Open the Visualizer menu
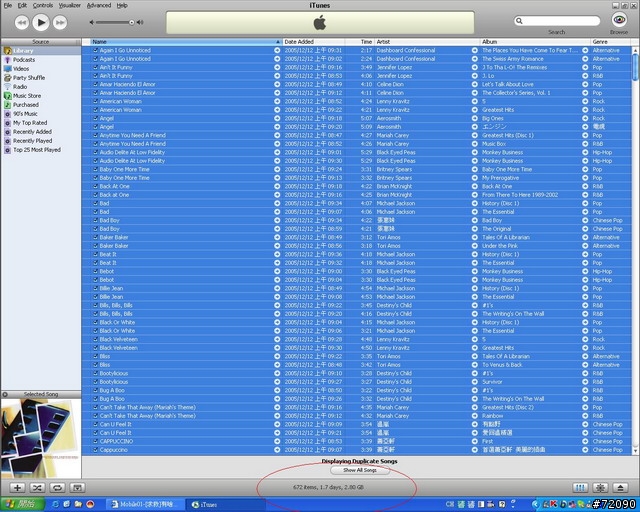 [70, 5]
